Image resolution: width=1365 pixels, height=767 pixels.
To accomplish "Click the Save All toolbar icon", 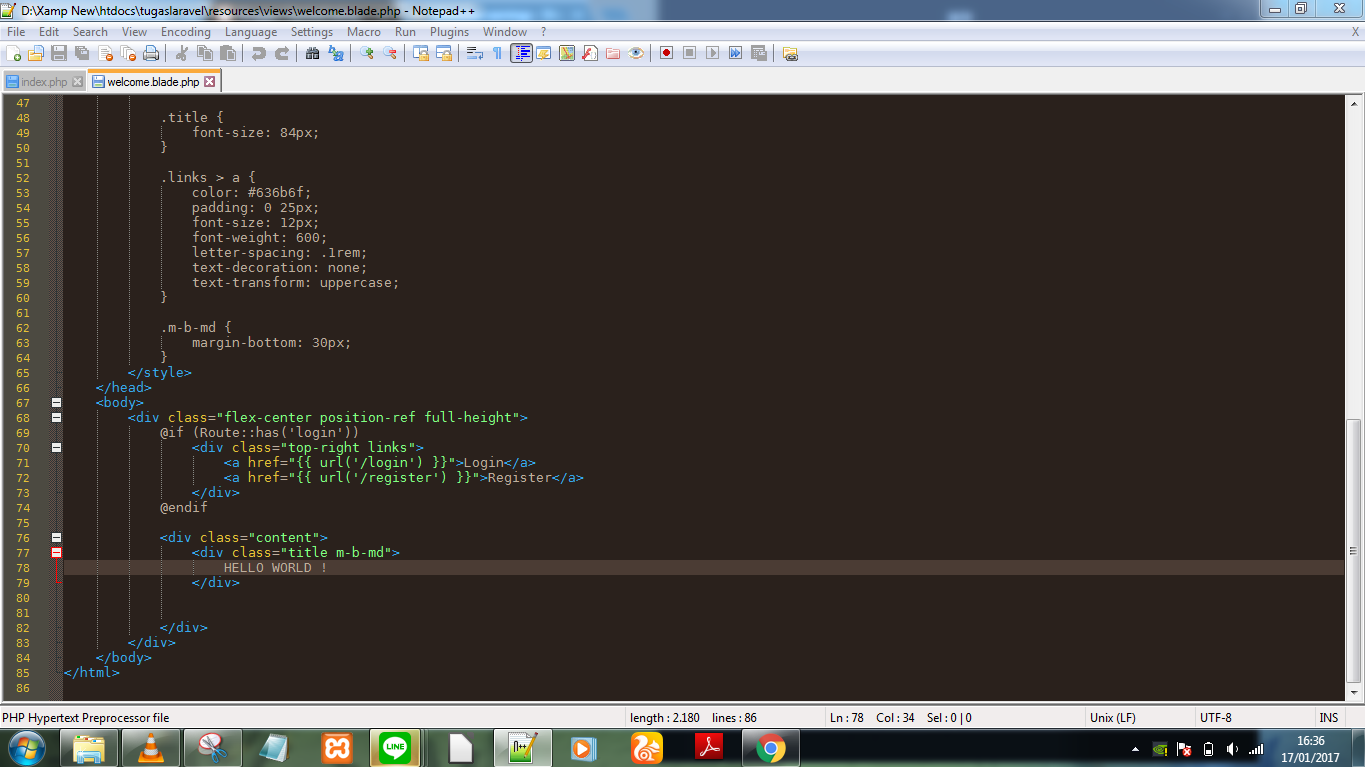I will [x=82, y=53].
